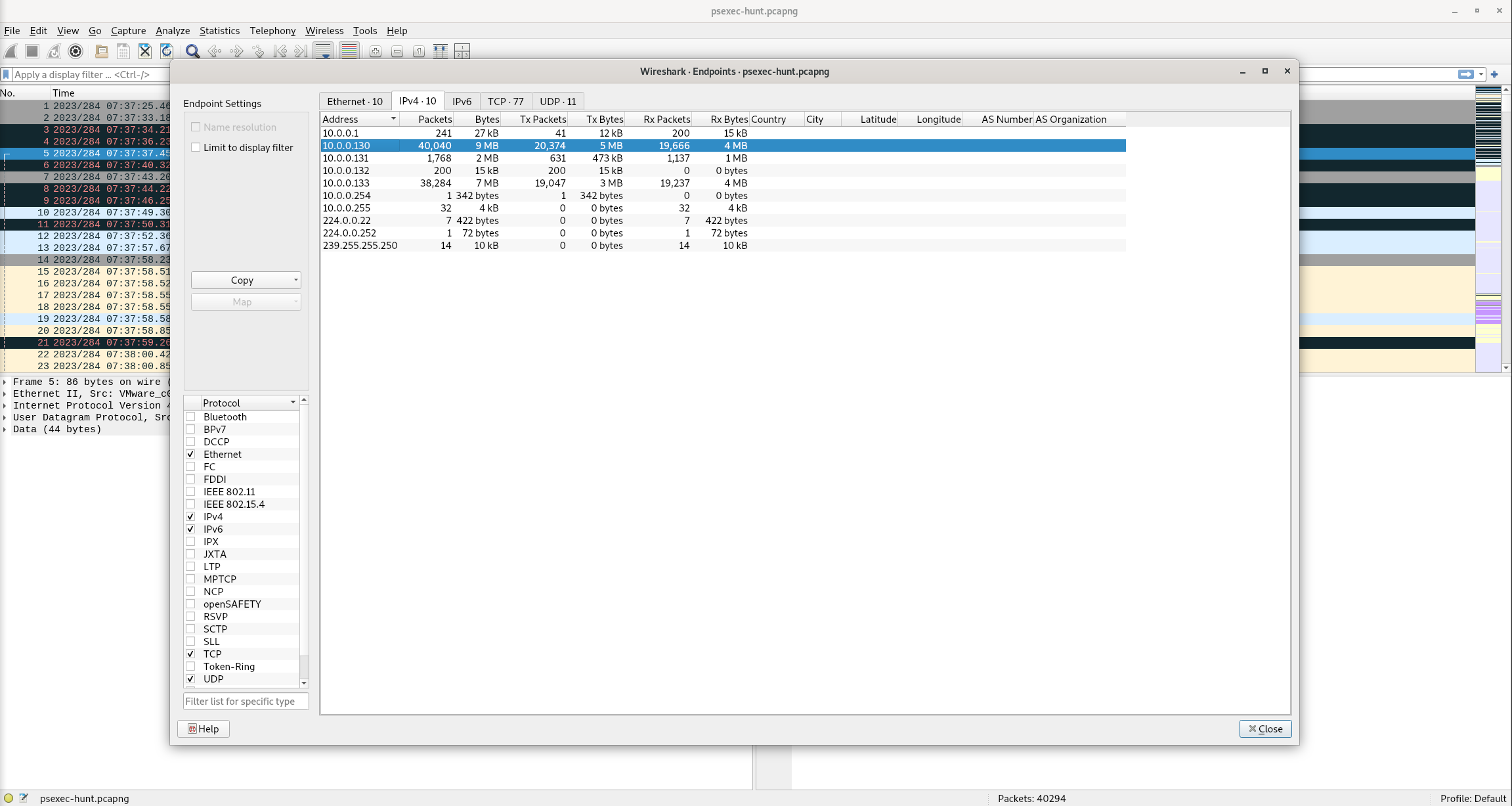
Task: Open a capture file folder icon
Action: (x=101, y=51)
